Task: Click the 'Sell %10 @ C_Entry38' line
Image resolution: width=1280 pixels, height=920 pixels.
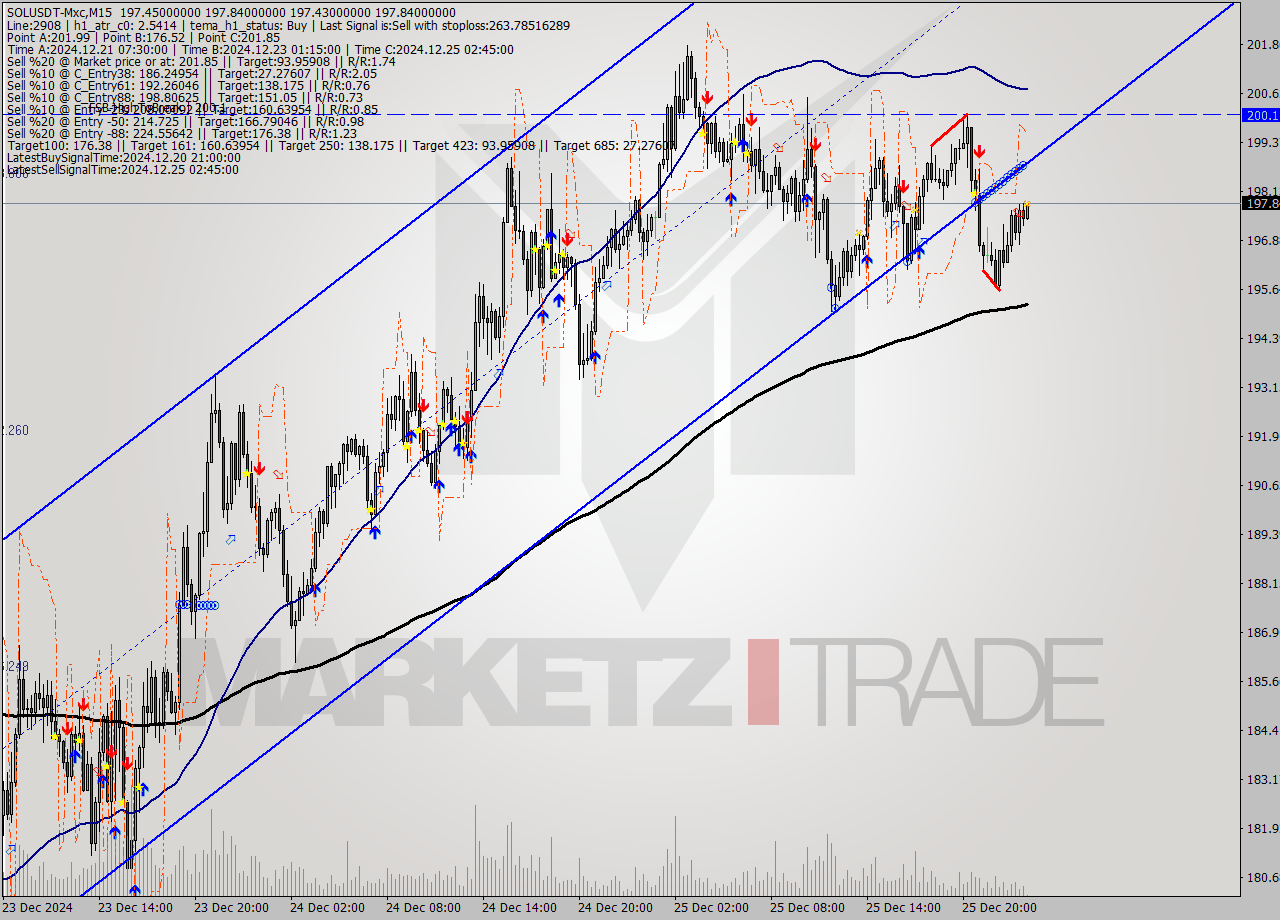Action: pos(192,73)
